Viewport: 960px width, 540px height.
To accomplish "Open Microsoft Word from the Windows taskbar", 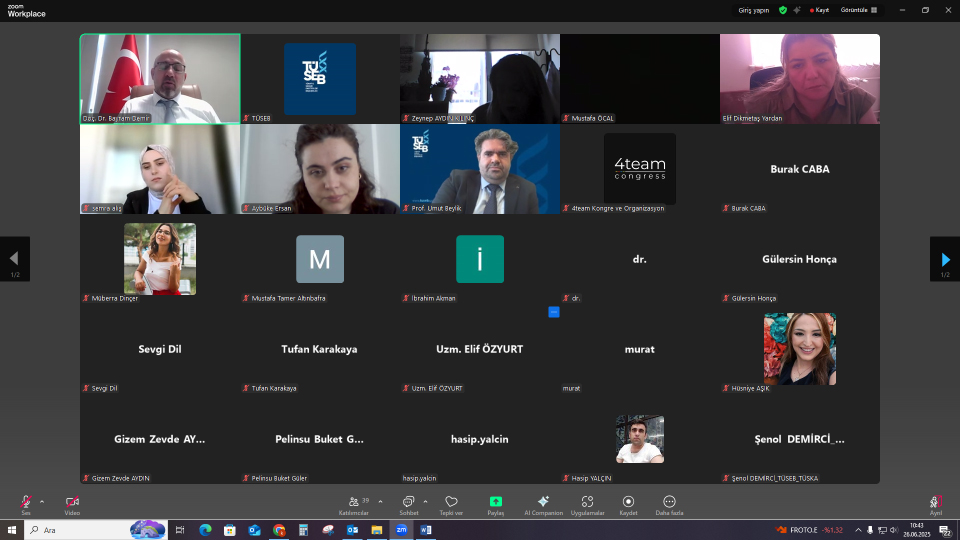I will (x=425, y=530).
